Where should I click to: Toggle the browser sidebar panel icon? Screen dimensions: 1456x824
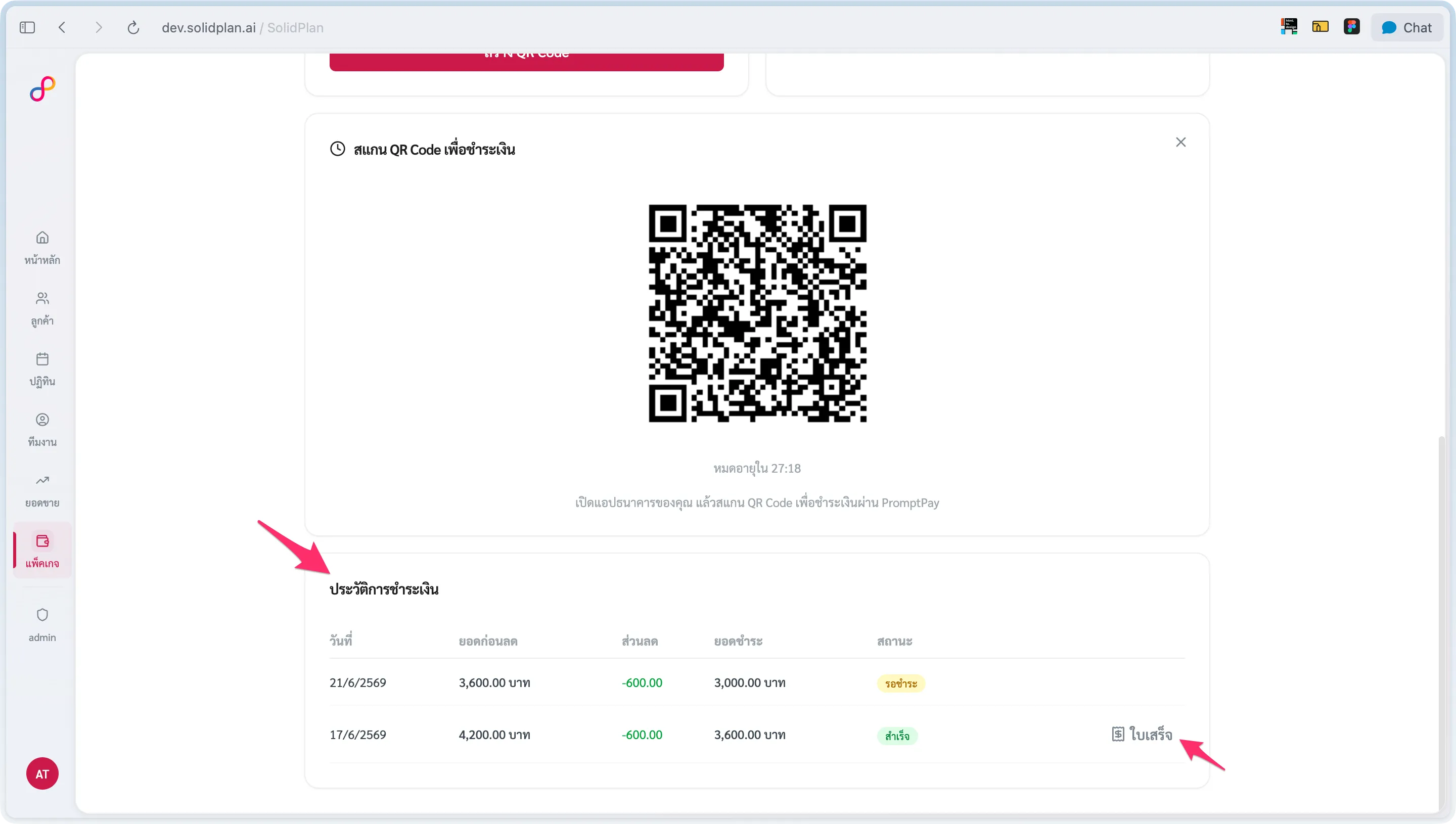(x=27, y=28)
